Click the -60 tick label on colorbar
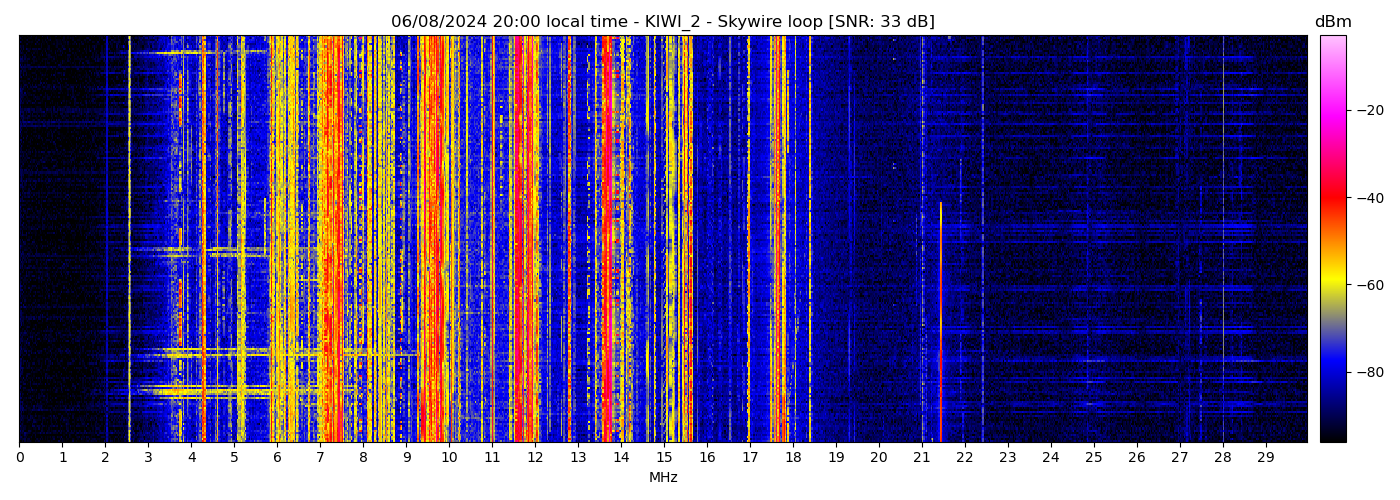 1369,285
